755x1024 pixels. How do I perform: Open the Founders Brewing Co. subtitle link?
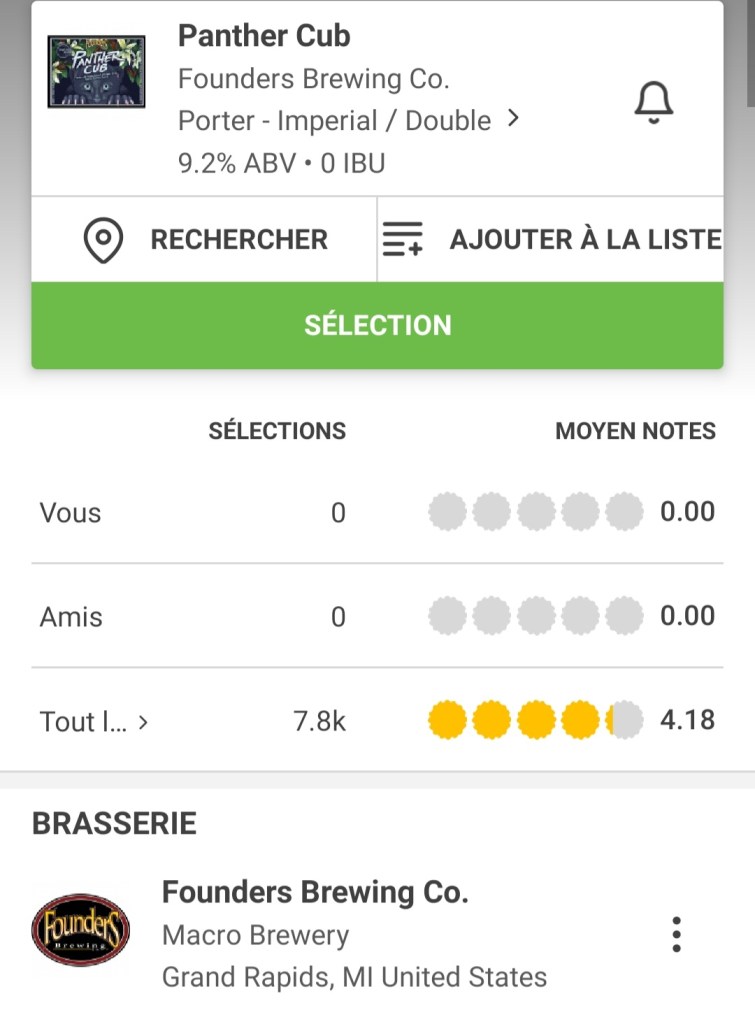tap(313, 78)
